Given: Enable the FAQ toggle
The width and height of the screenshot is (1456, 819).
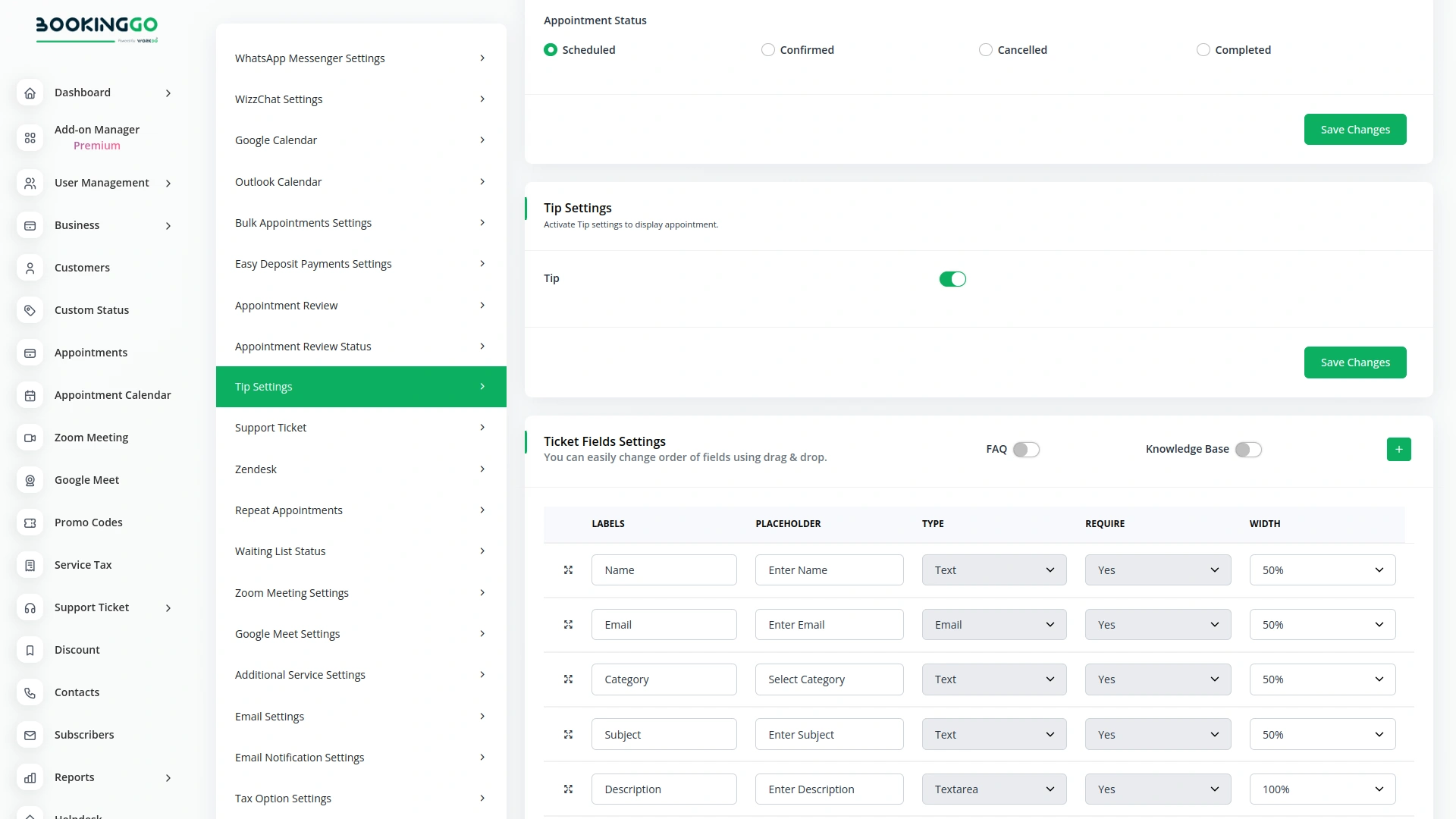Looking at the screenshot, I should point(1027,449).
